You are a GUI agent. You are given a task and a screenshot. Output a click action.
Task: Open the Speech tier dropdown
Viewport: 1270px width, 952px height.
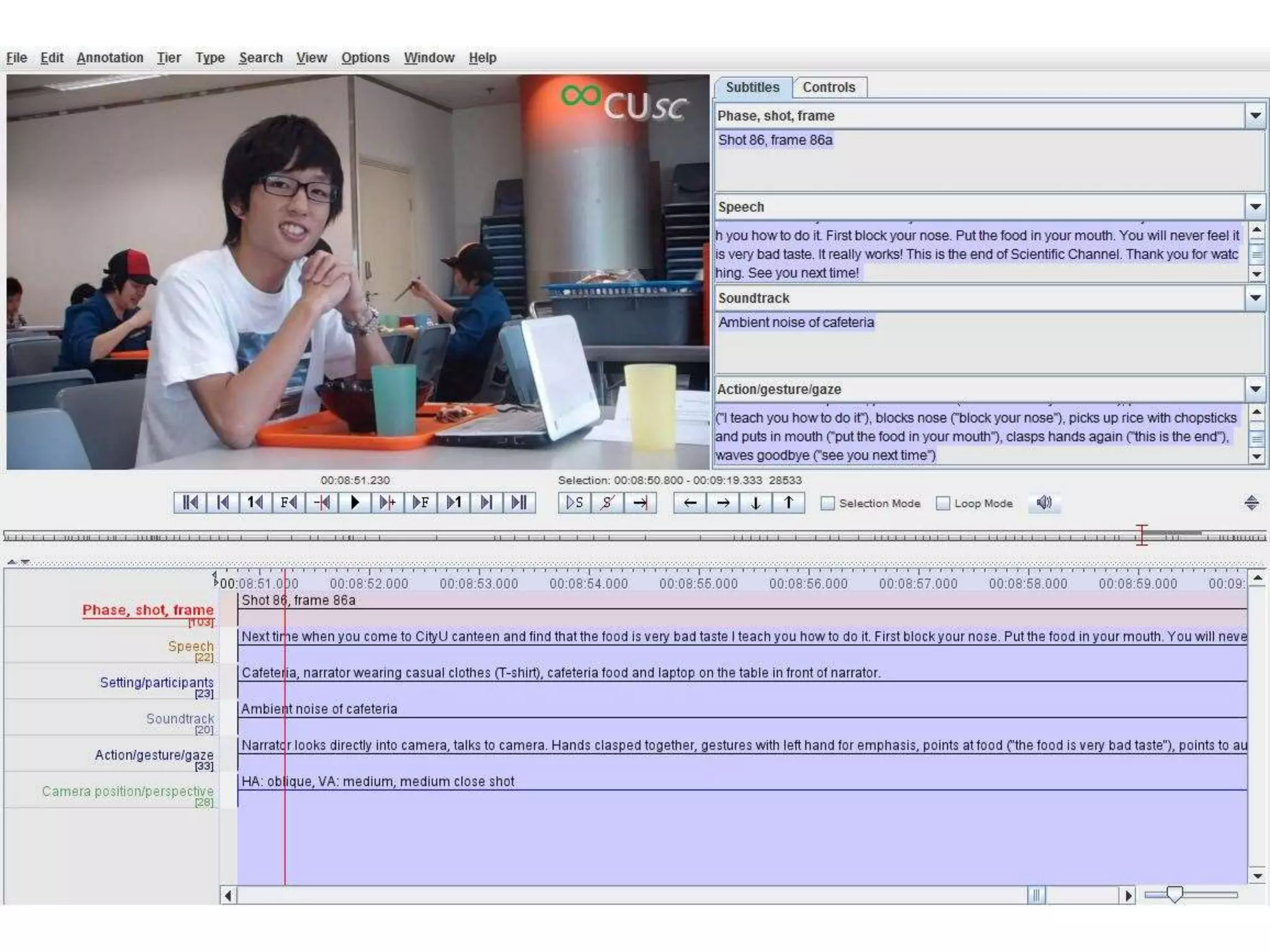pyautogui.click(x=1255, y=207)
